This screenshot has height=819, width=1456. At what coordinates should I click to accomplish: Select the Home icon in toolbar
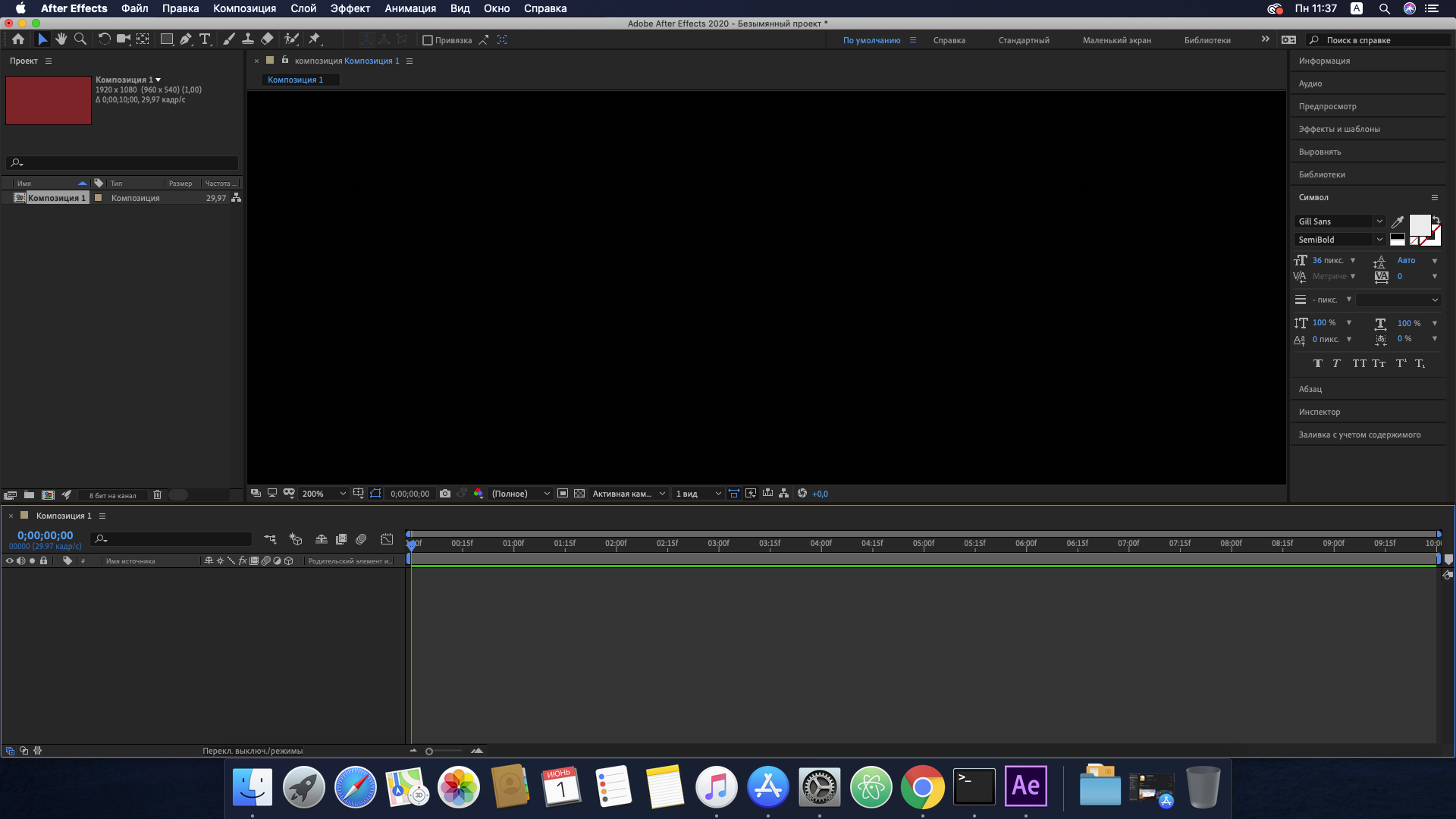18,39
